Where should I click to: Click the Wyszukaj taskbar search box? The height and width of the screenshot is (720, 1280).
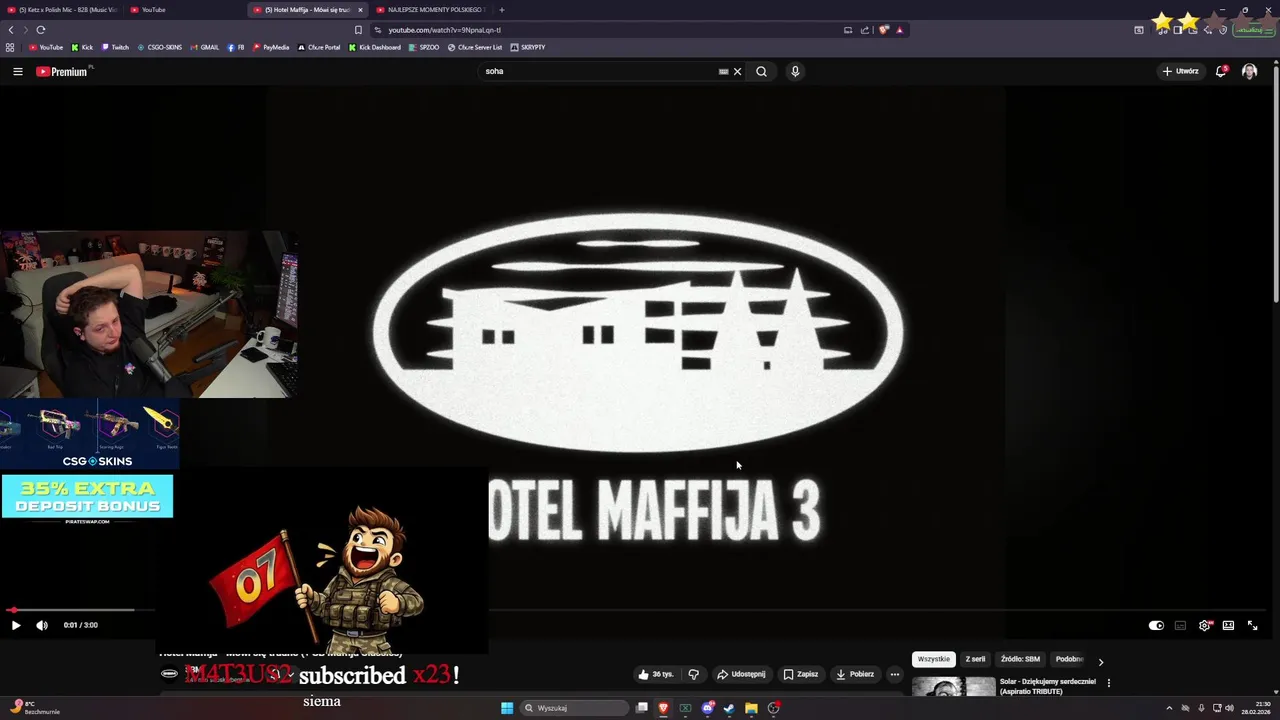click(x=574, y=708)
